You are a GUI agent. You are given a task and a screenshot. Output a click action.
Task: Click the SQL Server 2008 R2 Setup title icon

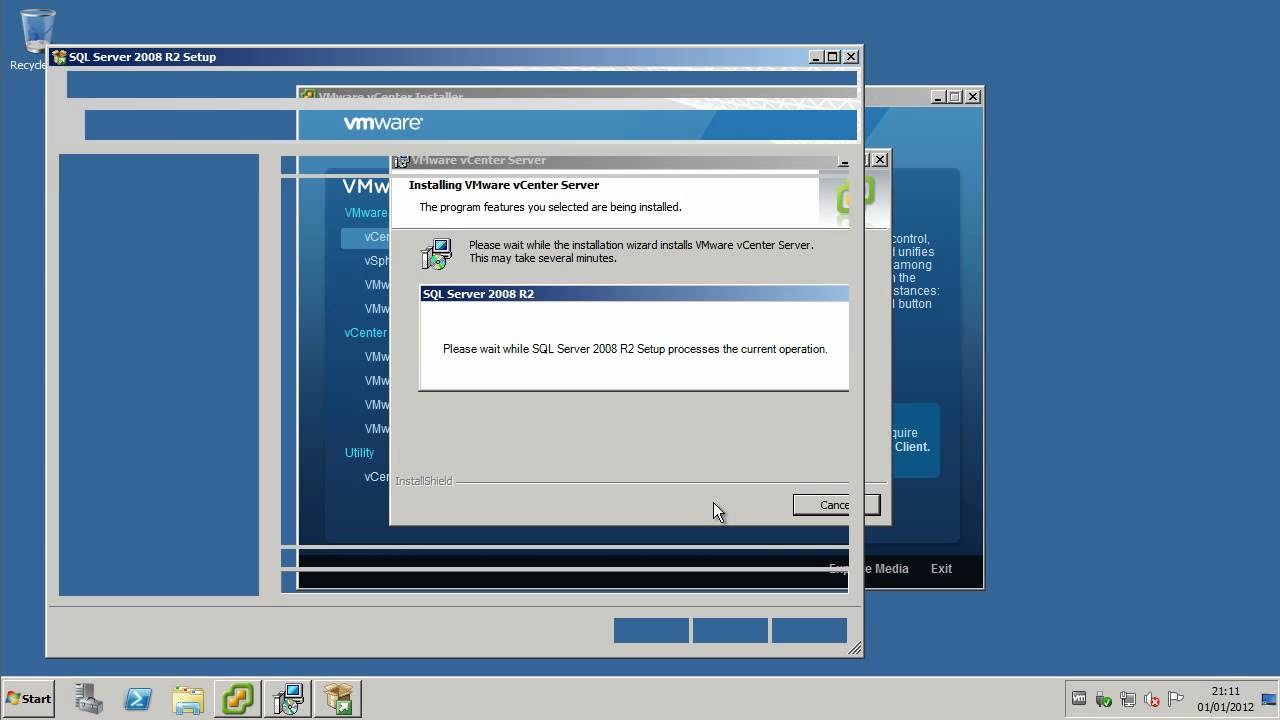(x=59, y=57)
